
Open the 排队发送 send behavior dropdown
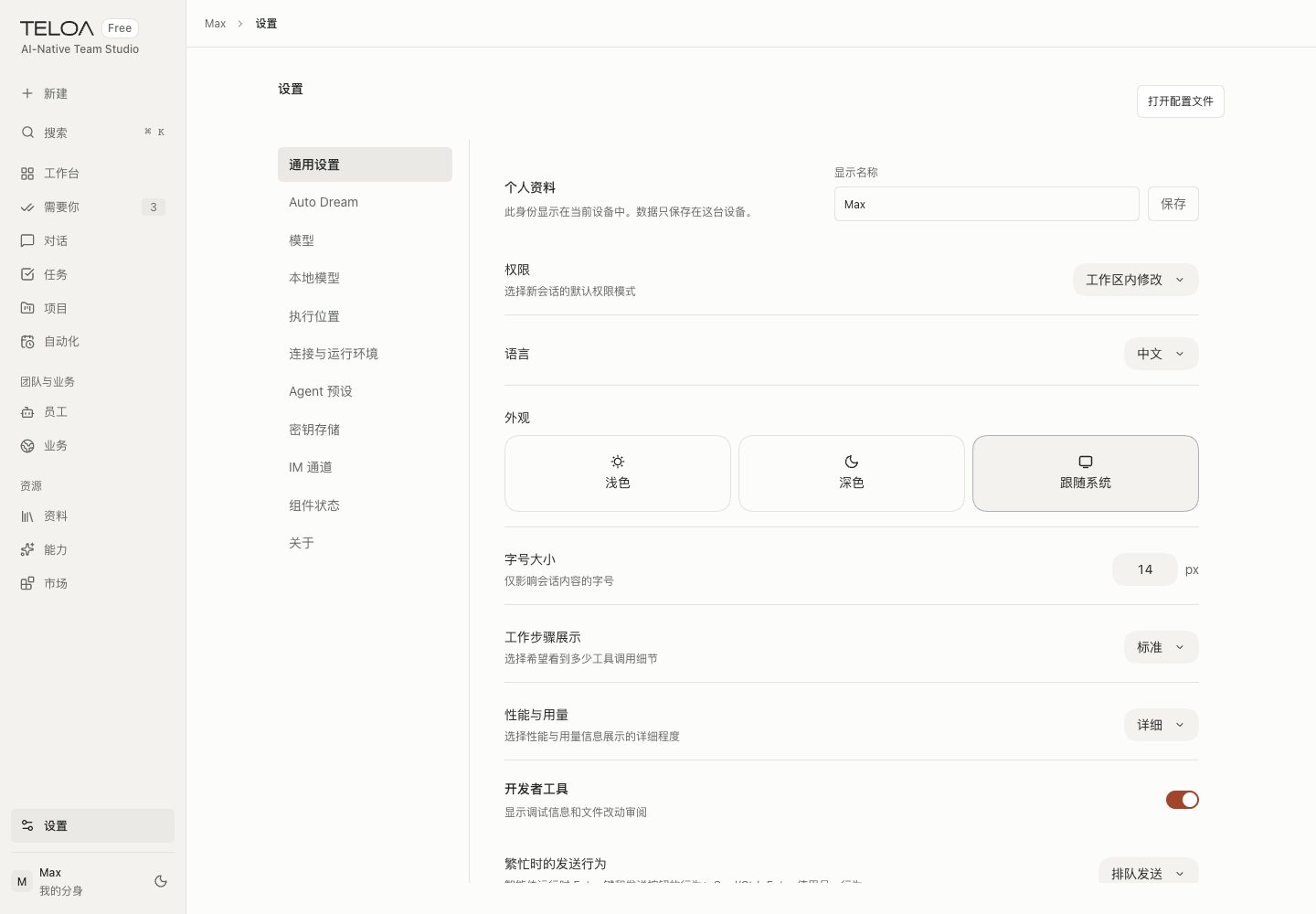1149,873
